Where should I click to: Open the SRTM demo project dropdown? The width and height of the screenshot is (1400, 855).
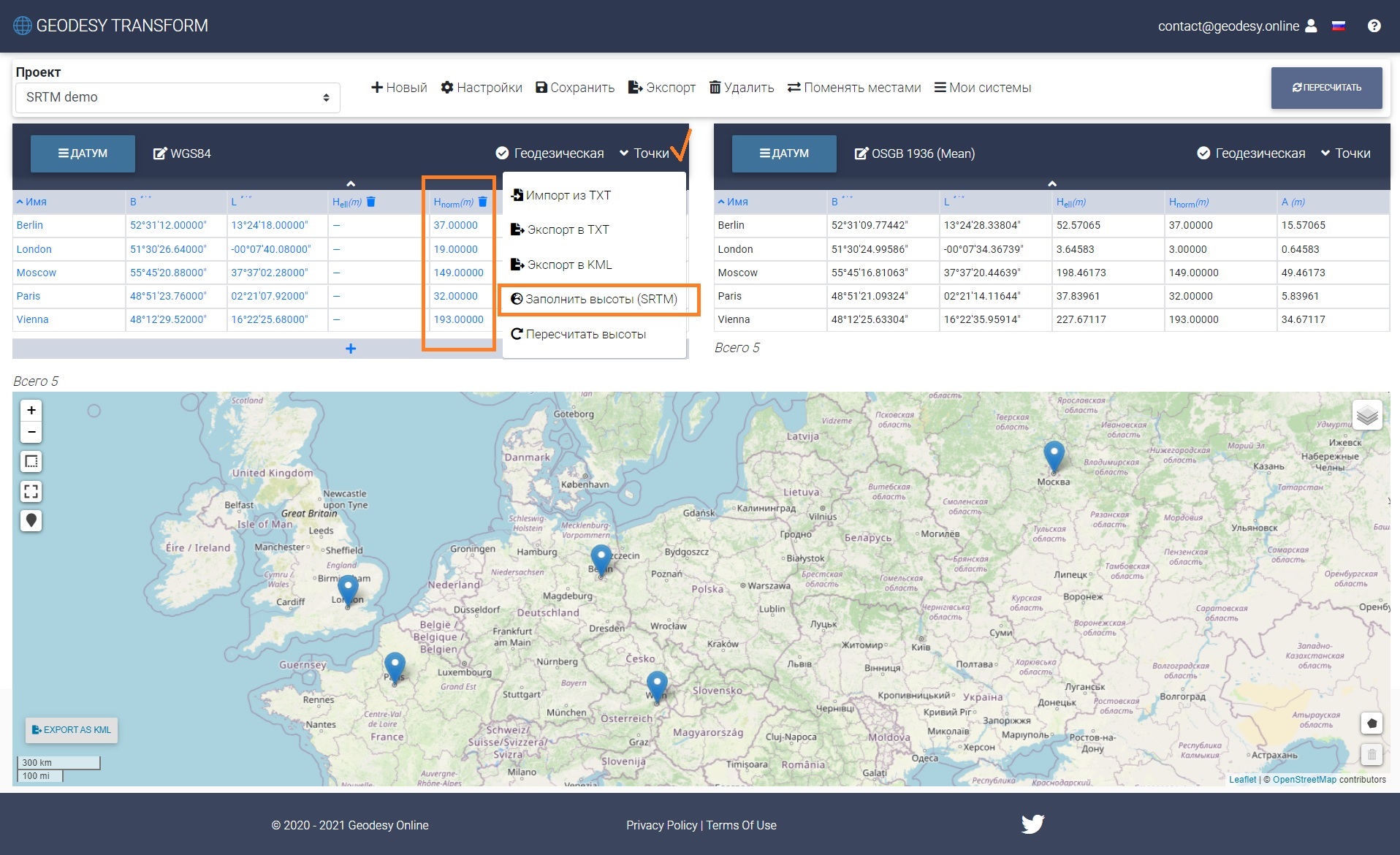[178, 98]
